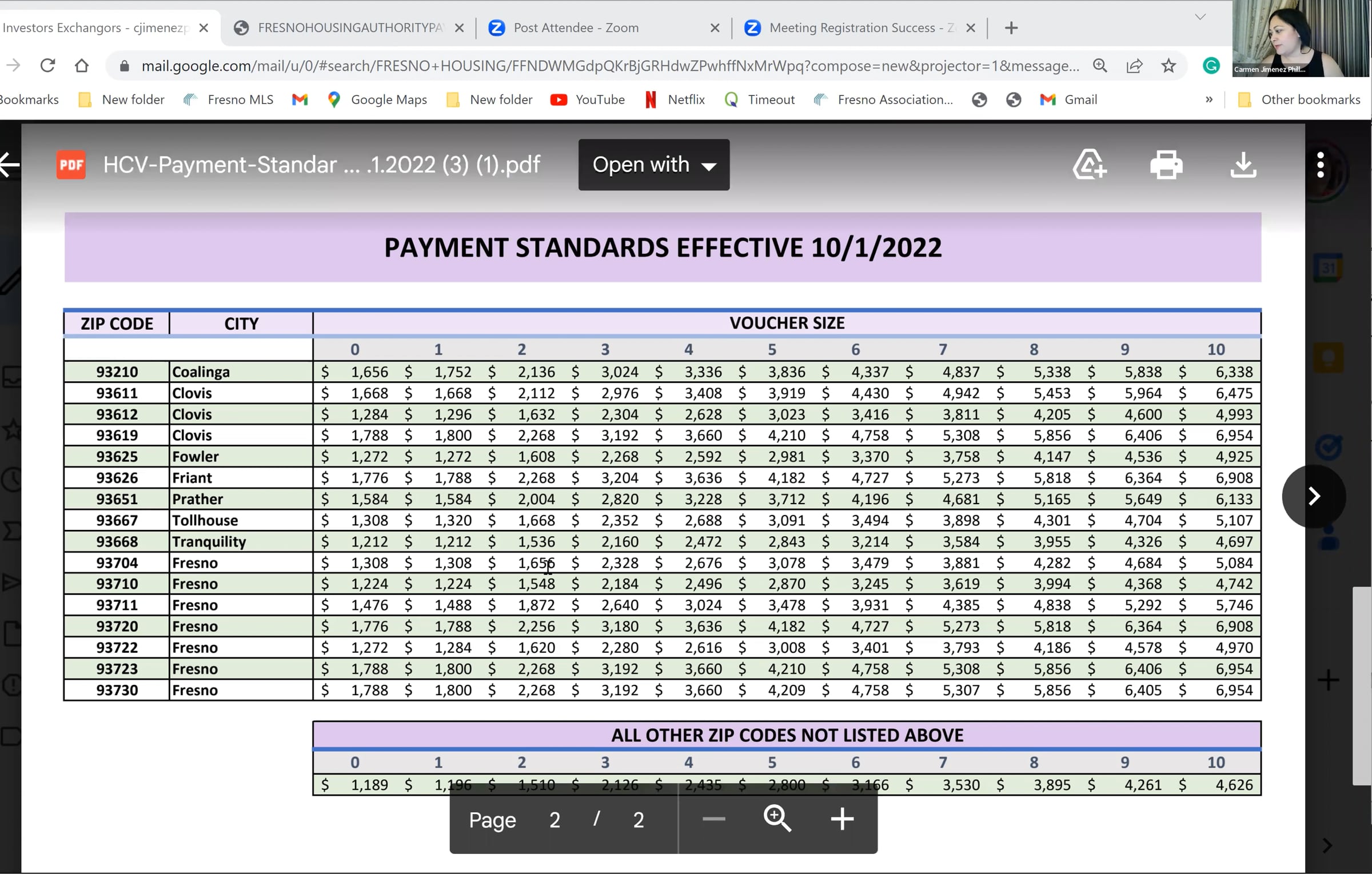
Task: Click the magnifier fit-zoom icon
Action: point(777,819)
